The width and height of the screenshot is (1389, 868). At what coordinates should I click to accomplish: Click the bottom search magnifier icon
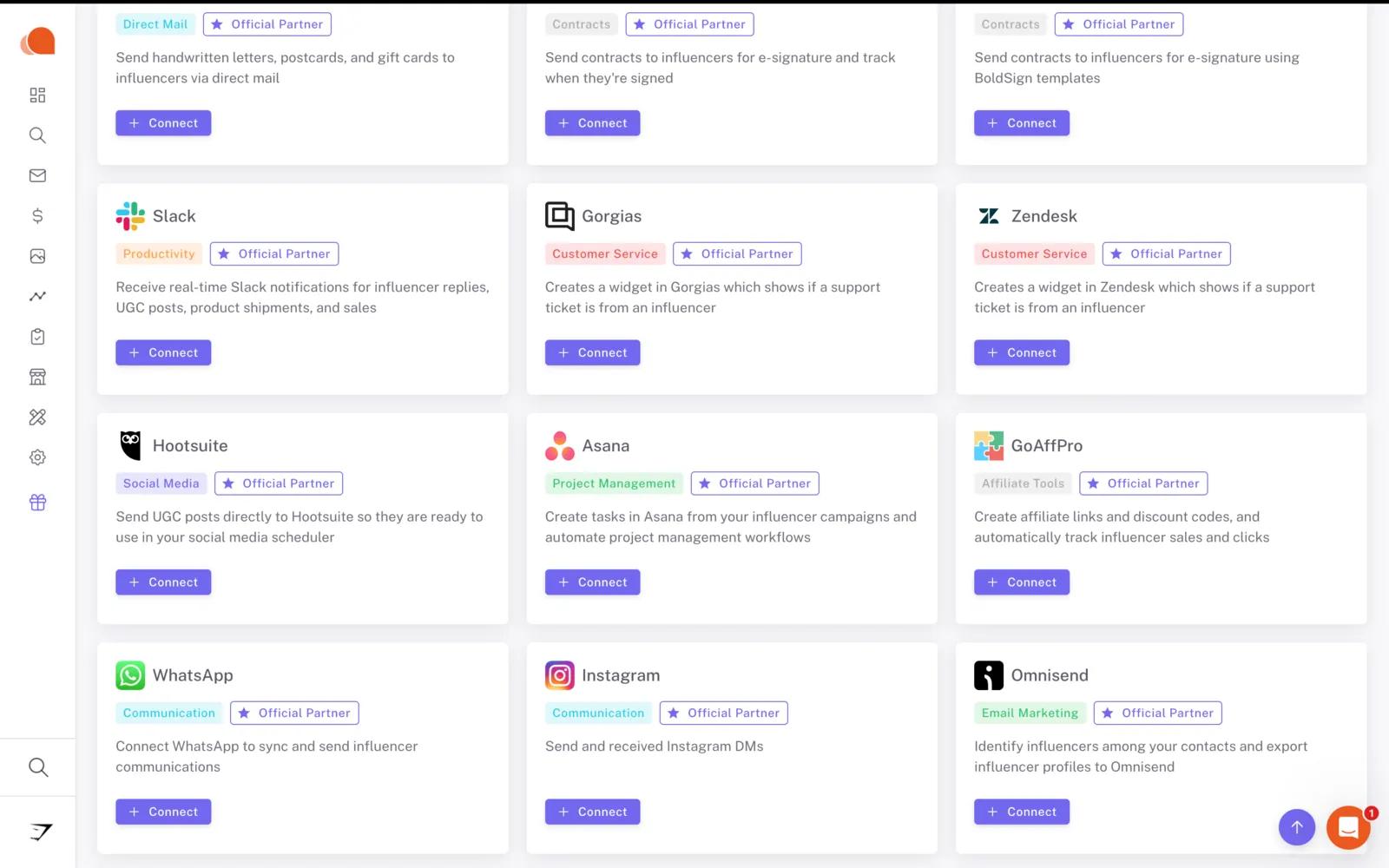[38, 767]
